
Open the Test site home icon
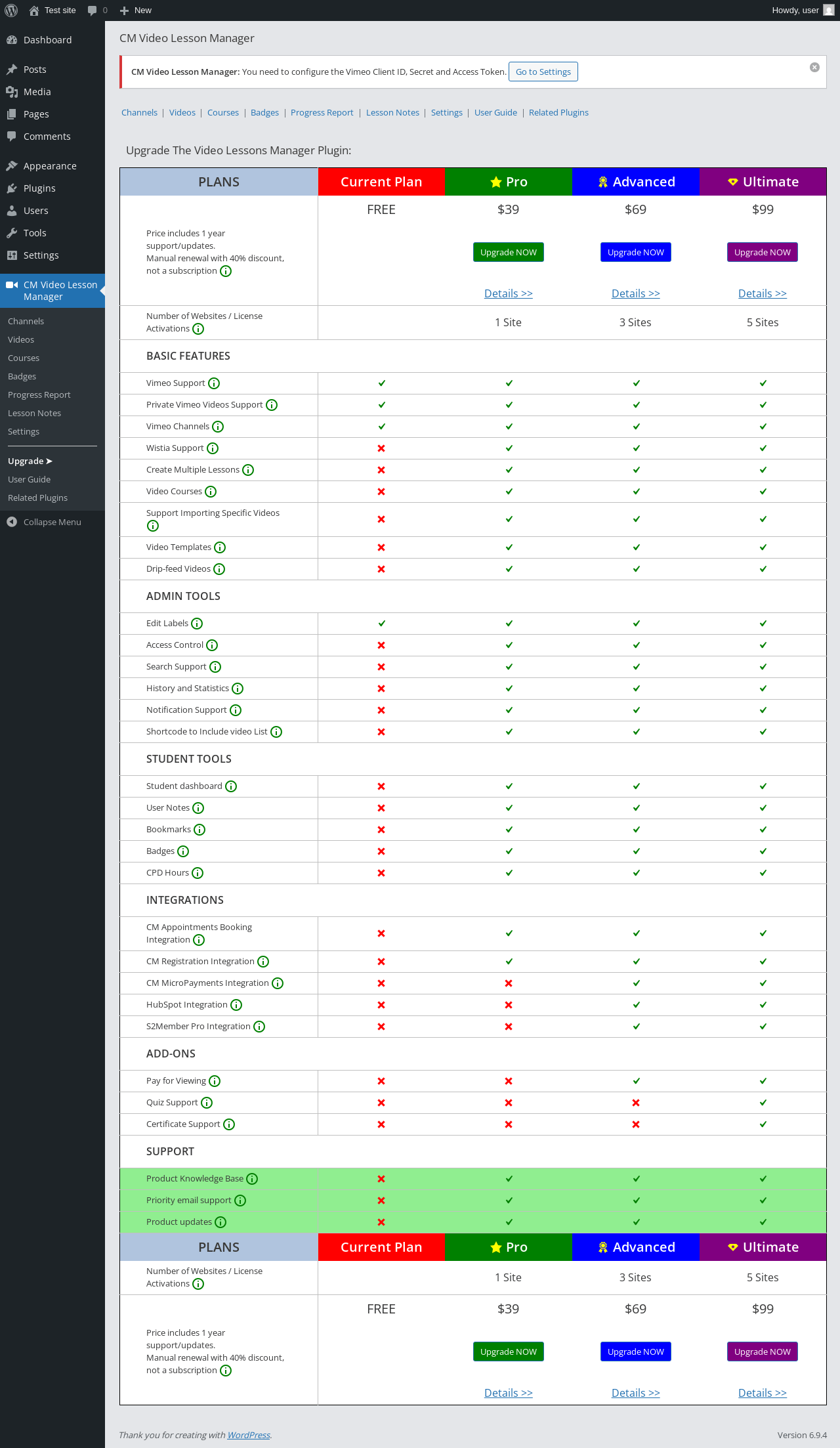pos(34,11)
